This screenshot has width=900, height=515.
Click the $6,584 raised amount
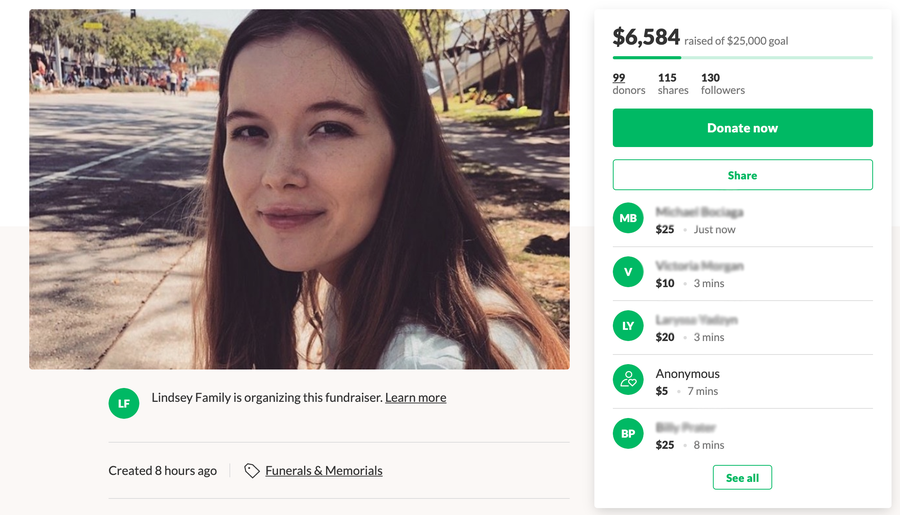pyautogui.click(x=646, y=38)
